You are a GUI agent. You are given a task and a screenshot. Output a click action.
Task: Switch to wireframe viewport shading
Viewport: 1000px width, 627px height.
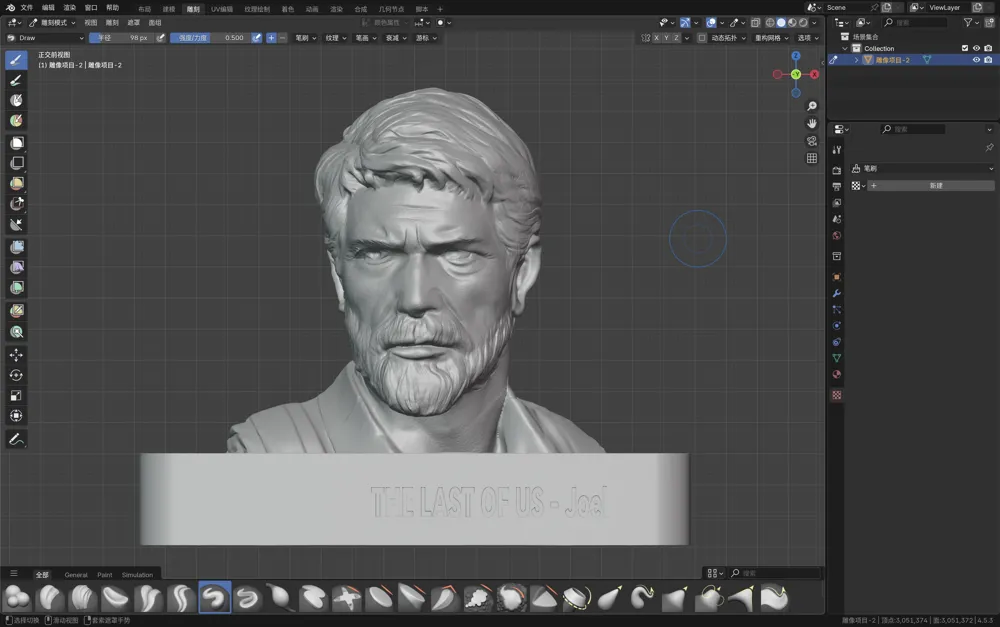coord(770,22)
